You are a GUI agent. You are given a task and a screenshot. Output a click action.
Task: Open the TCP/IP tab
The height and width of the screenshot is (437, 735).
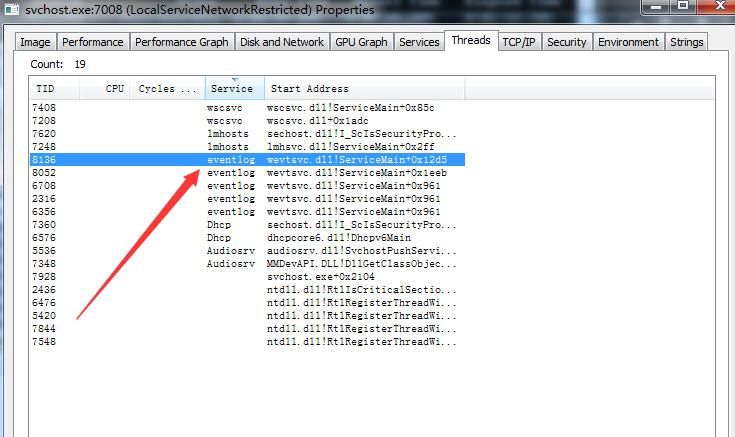tap(519, 42)
